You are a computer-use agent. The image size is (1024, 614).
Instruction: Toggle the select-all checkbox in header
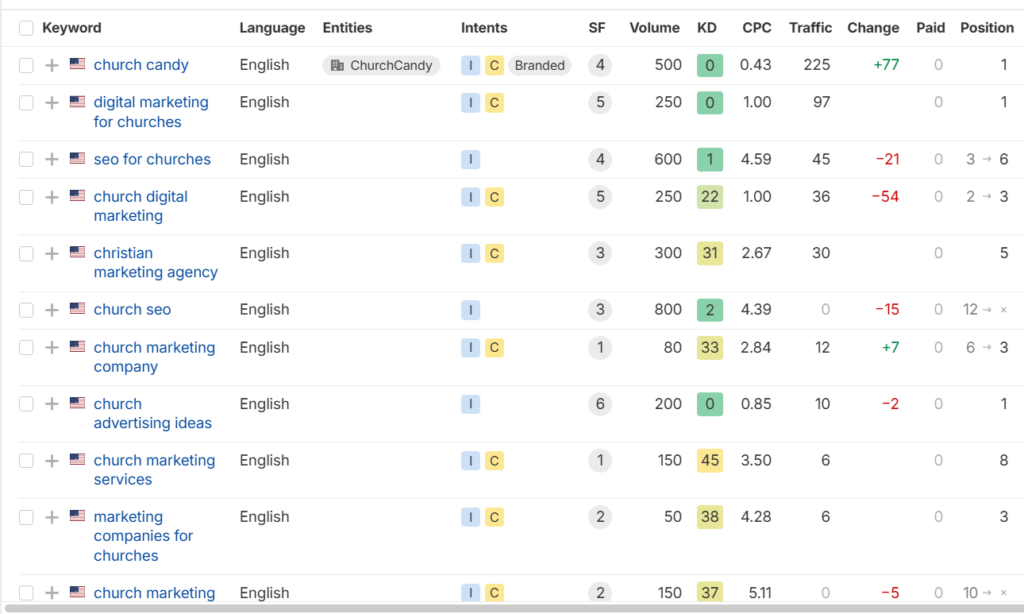point(26,28)
